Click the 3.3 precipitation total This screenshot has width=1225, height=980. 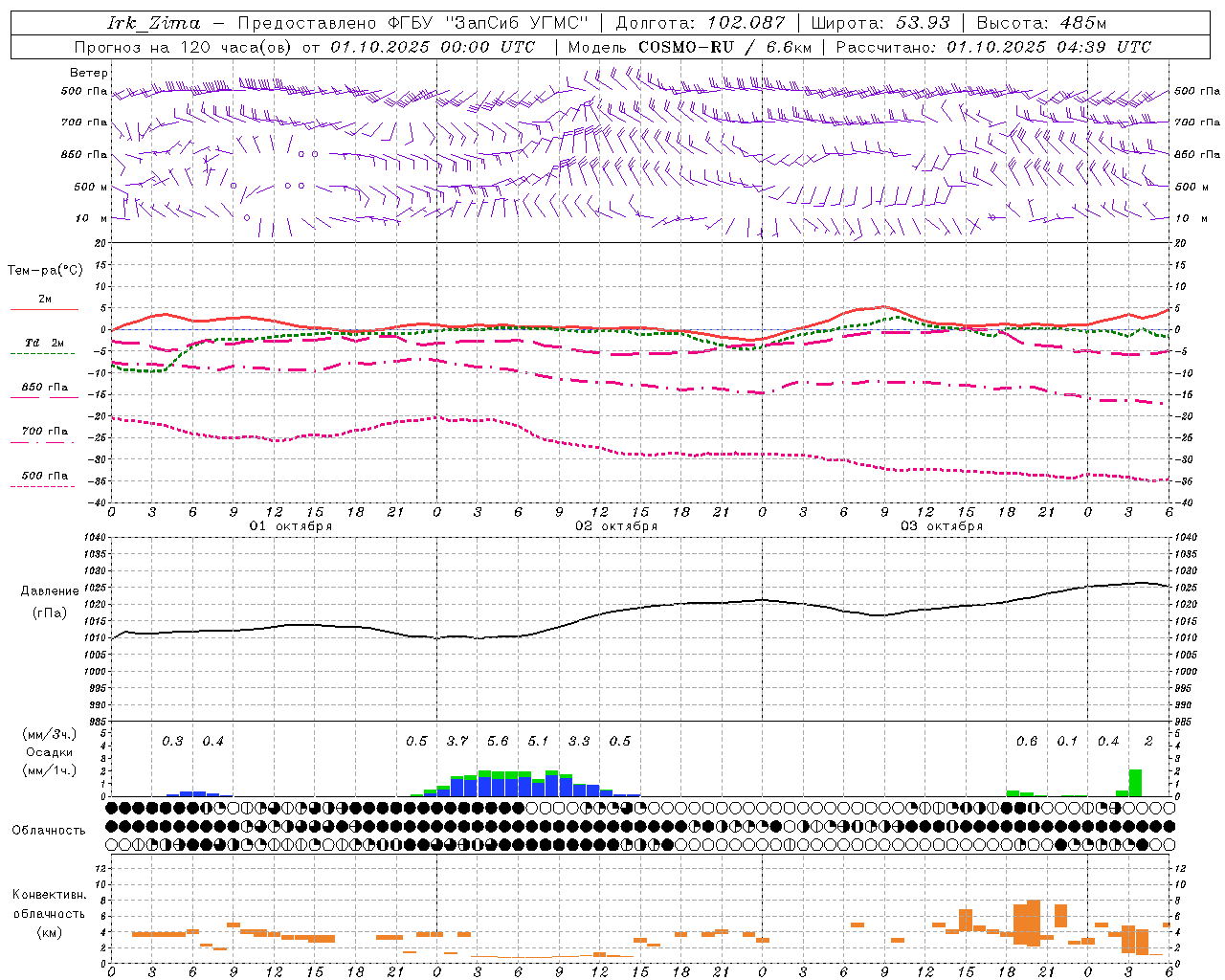click(579, 742)
